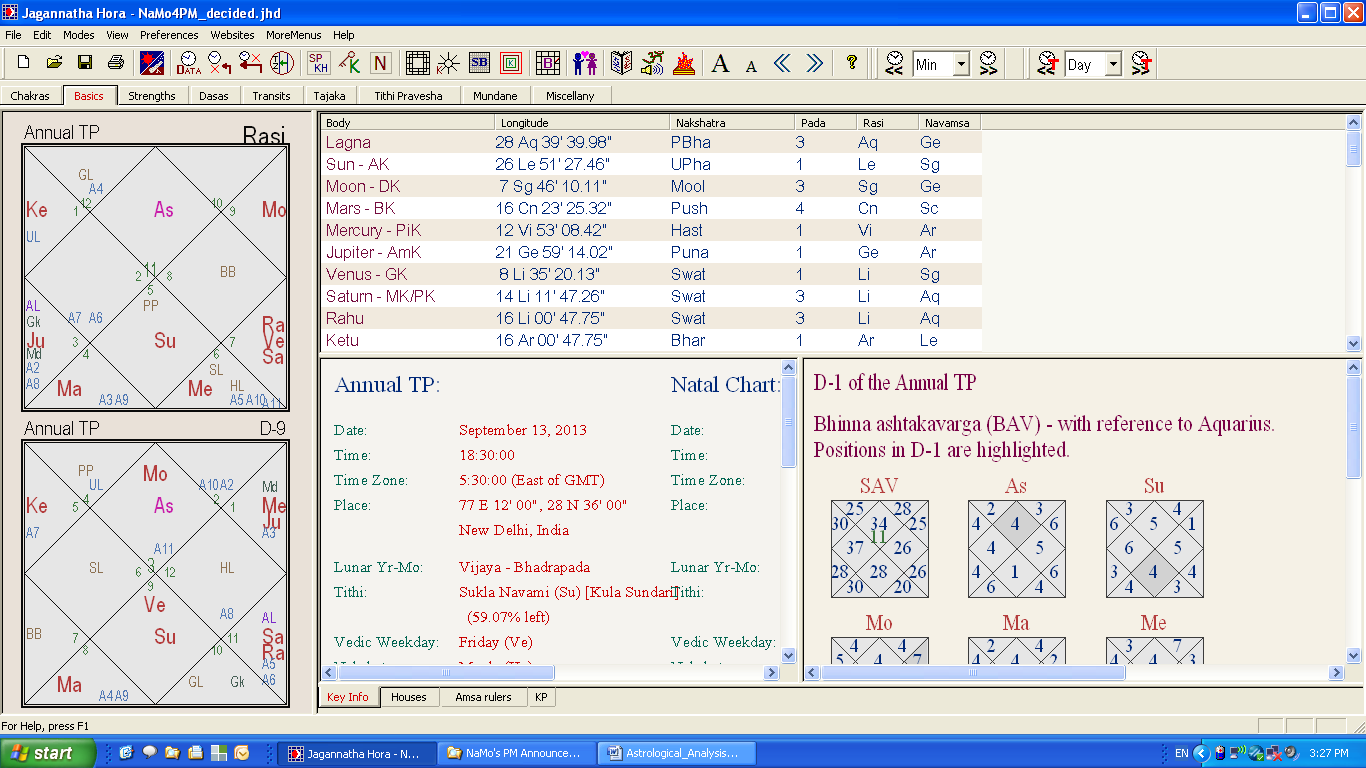Open the couple compatibility icon

coord(585,63)
